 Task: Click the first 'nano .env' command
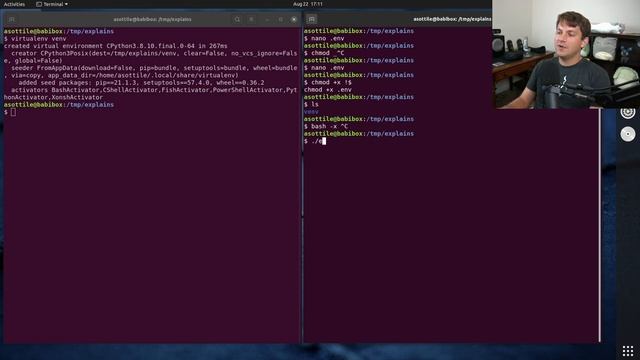click(x=324, y=38)
